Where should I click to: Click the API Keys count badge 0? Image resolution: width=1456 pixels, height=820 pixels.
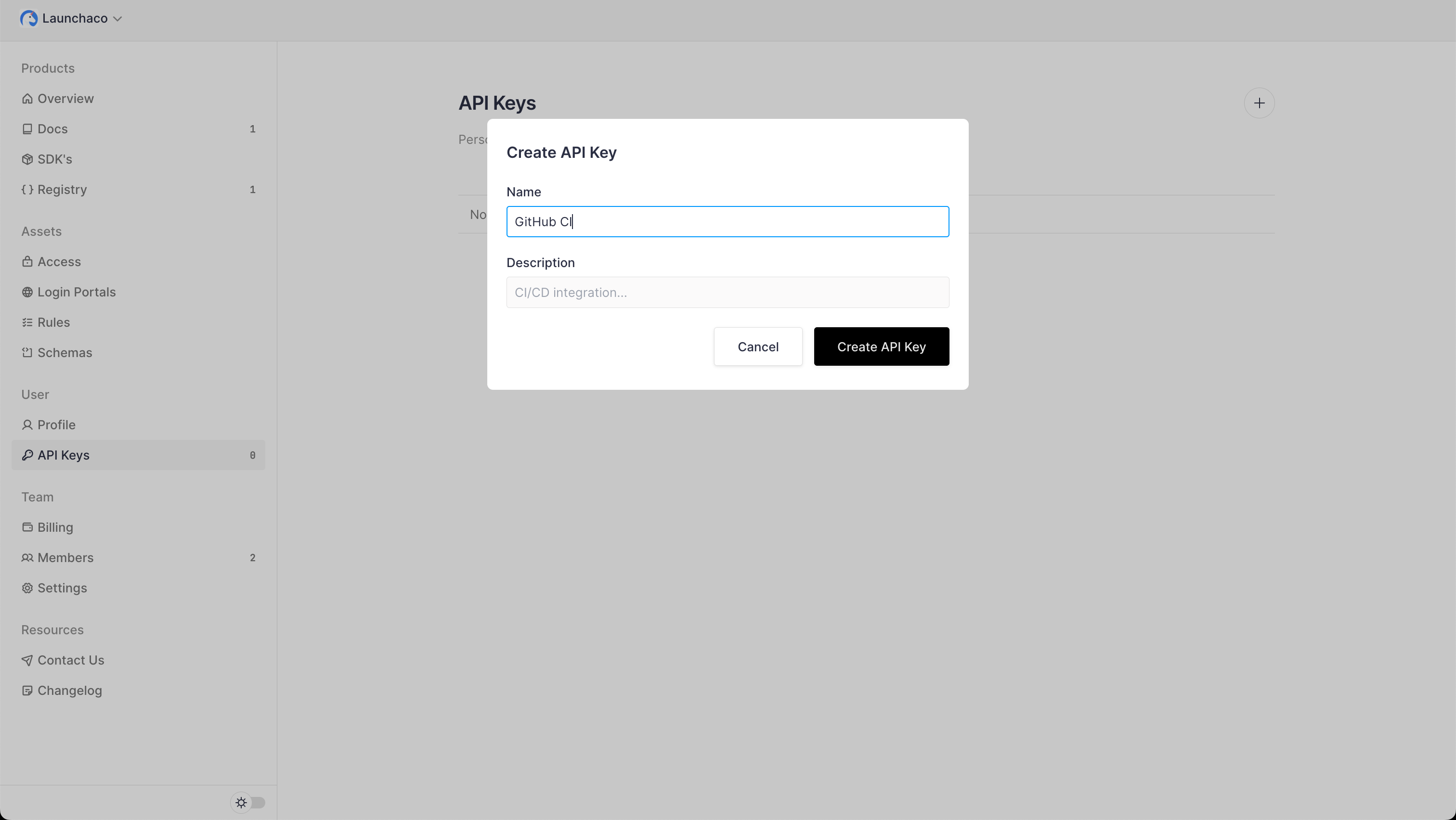pos(253,455)
